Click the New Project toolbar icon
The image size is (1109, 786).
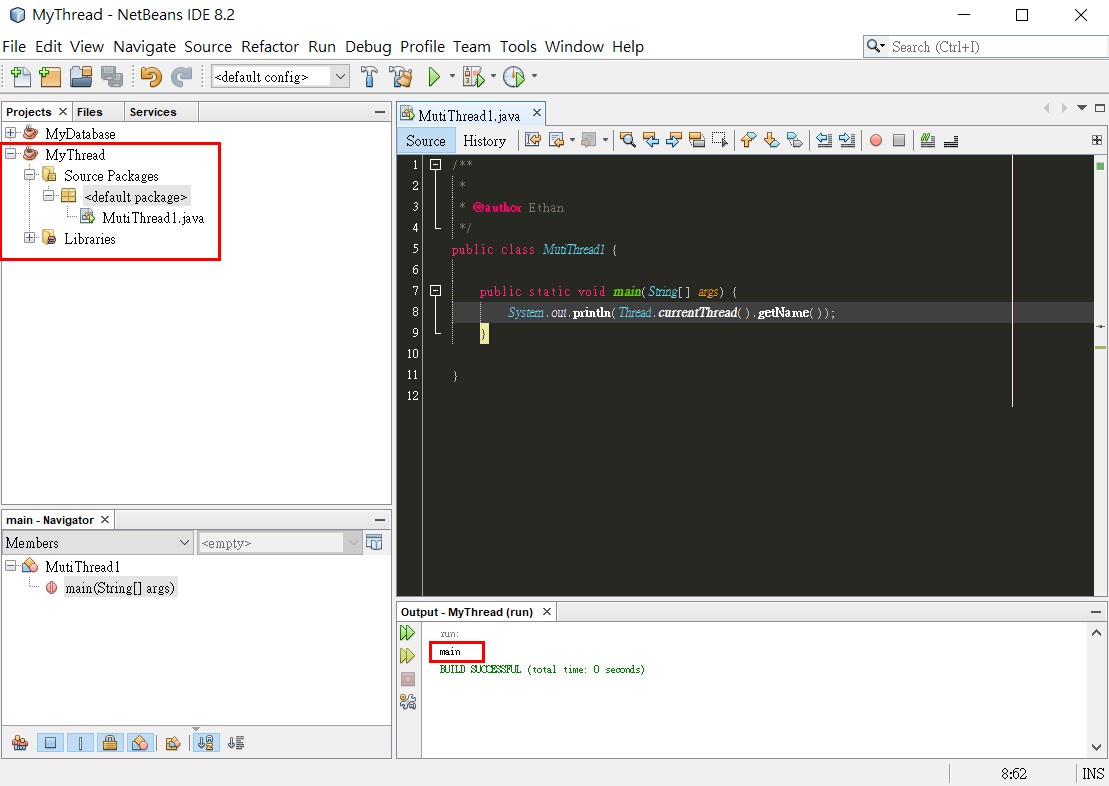[x=50, y=76]
